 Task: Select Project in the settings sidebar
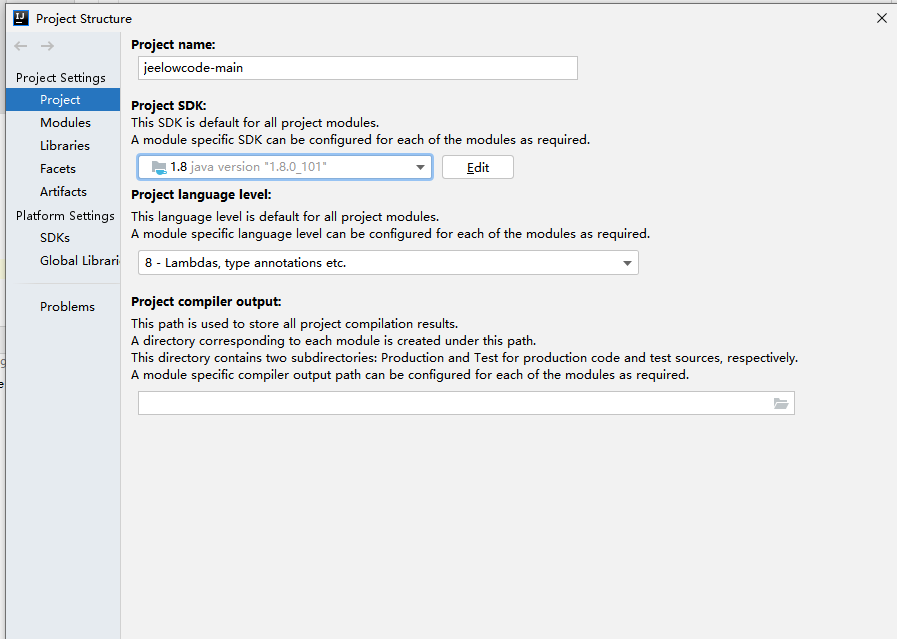(60, 100)
